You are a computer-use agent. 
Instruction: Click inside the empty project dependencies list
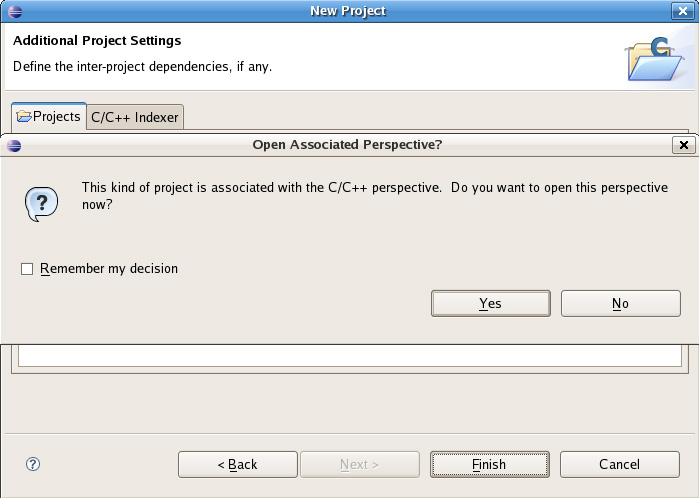click(x=349, y=356)
